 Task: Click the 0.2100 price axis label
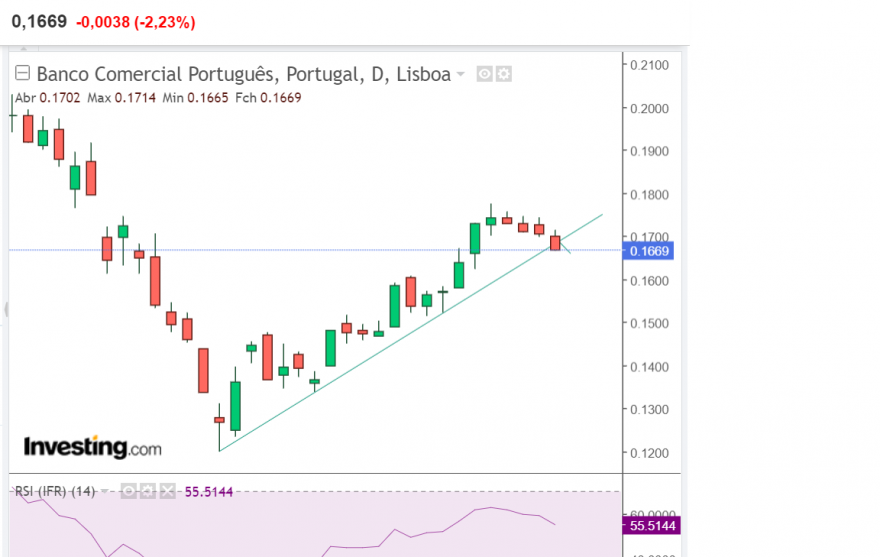tap(649, 65)
